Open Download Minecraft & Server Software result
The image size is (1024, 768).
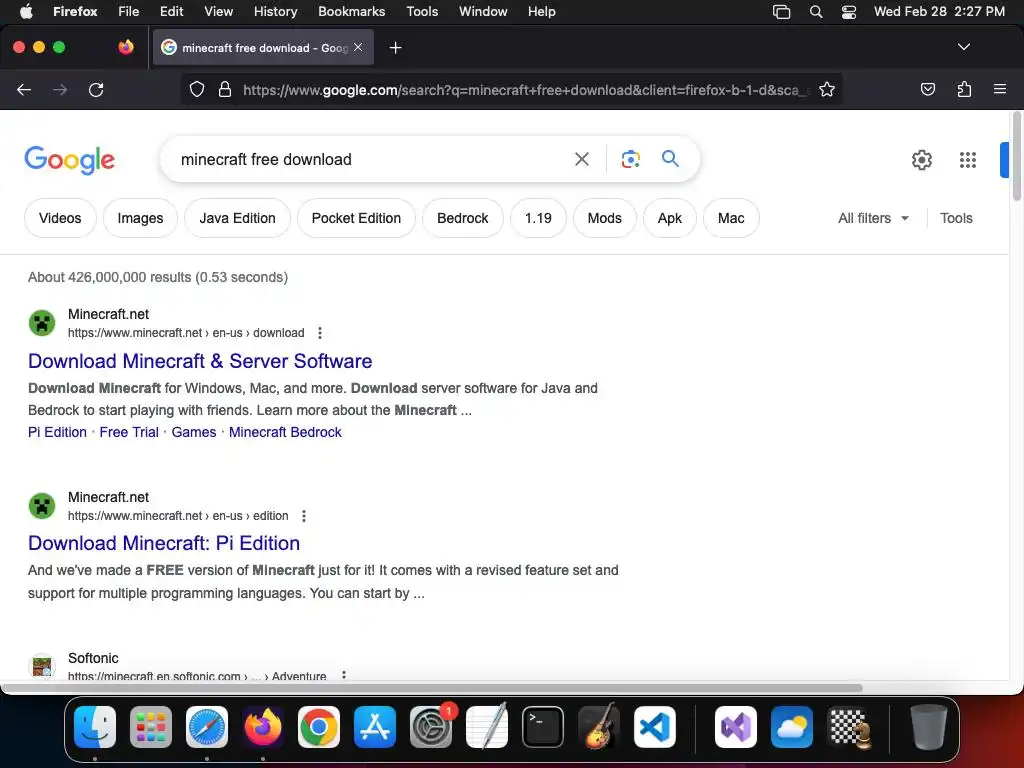point(200,361)
